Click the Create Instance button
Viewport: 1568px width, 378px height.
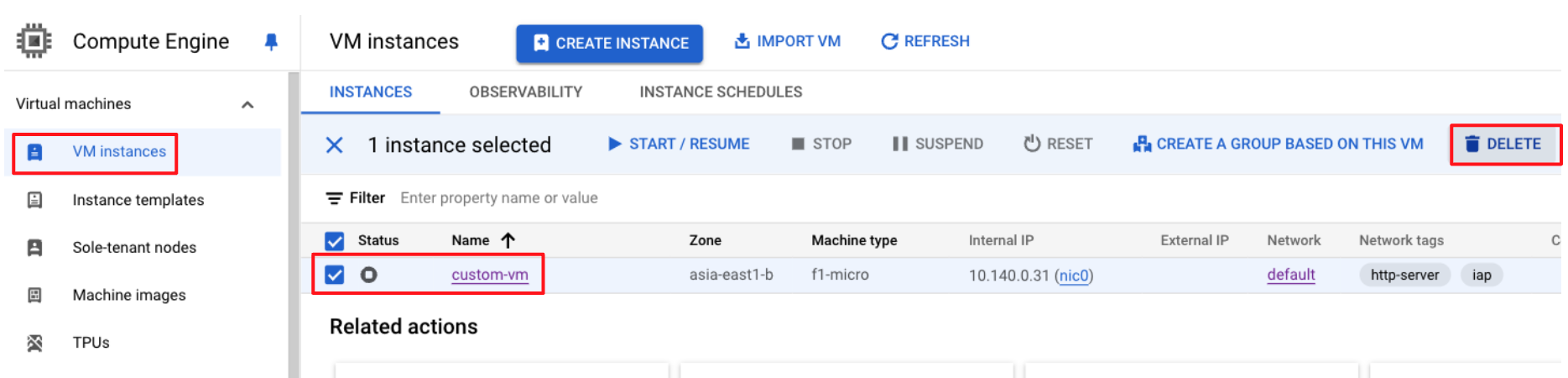click(609, 43)
